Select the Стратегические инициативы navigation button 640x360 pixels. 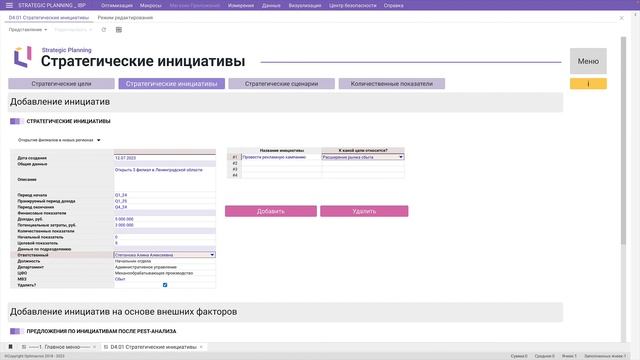point(171,84)
